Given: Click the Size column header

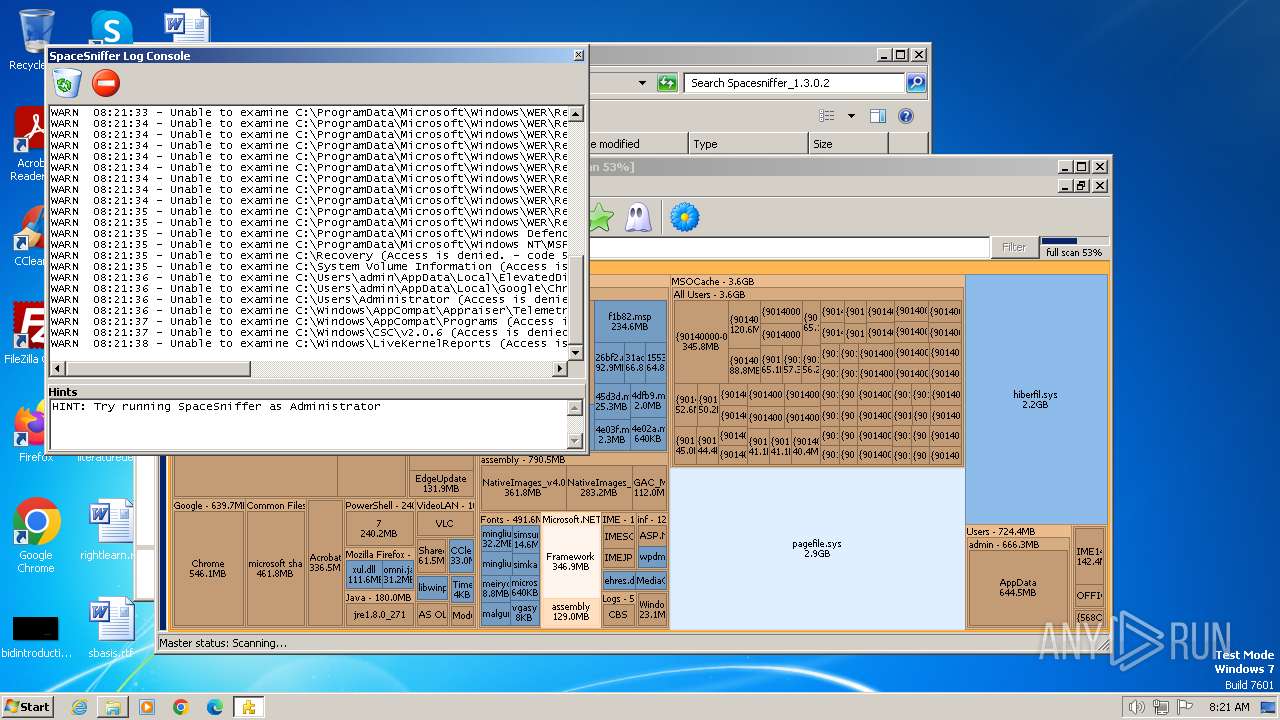Looking at the screenshot, I should click(848, 144).
